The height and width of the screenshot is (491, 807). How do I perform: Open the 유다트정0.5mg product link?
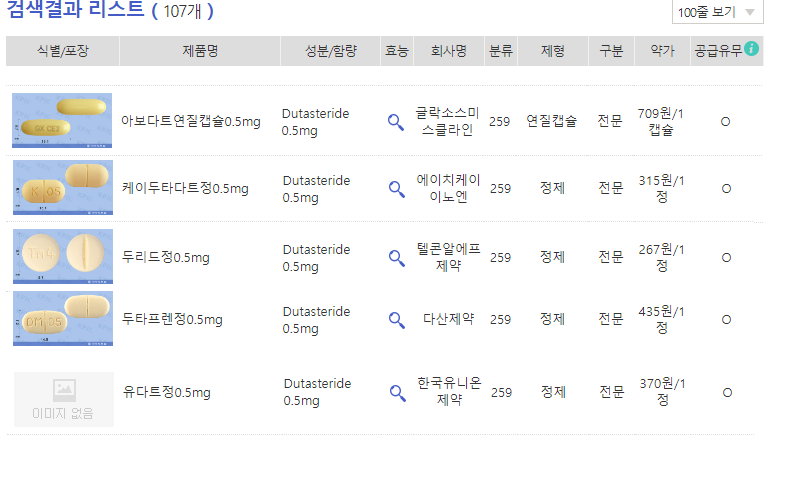167,393
